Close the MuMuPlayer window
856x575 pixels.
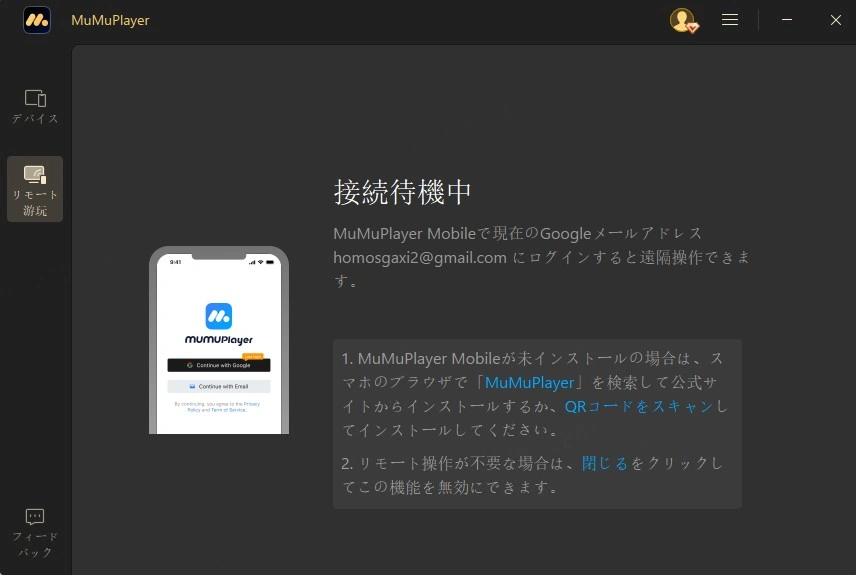[835, 20]
